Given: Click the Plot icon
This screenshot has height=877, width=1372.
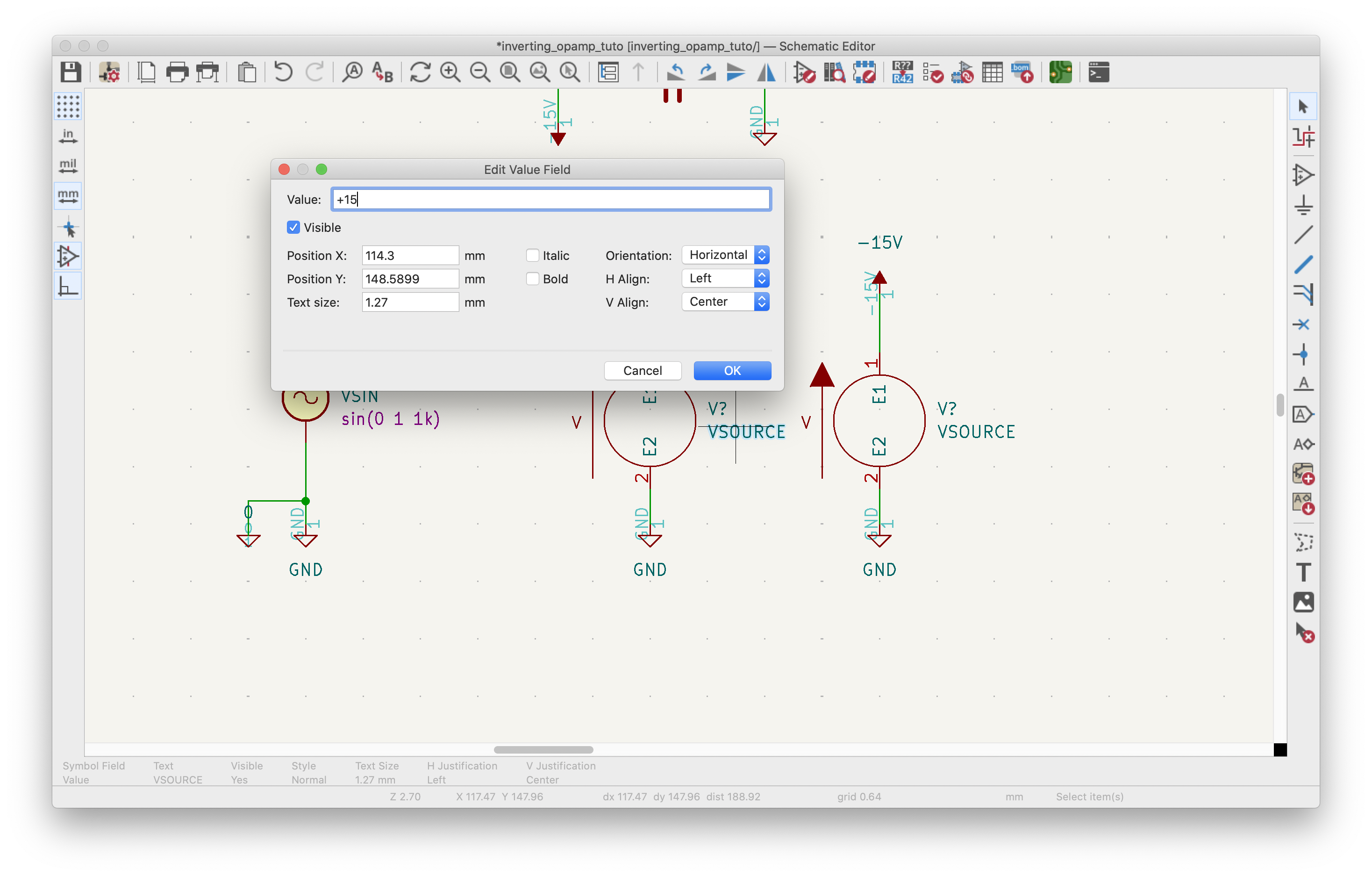Looking at the screenshot, I should click(207, 72).
